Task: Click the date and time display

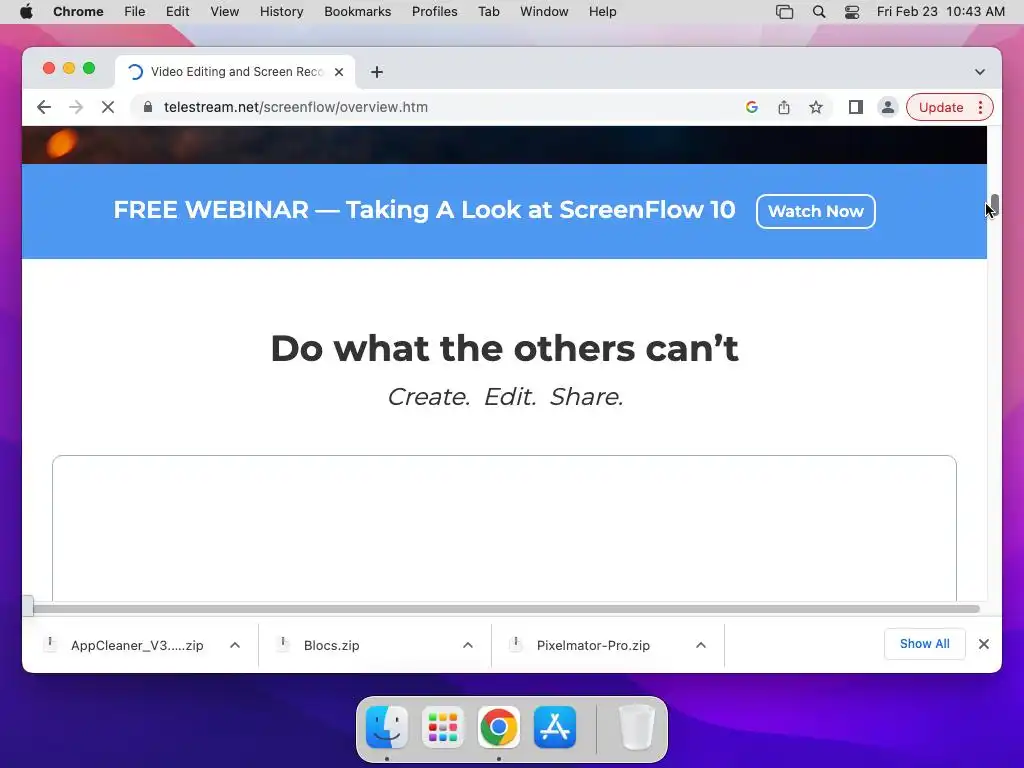Action: point(940,12)
